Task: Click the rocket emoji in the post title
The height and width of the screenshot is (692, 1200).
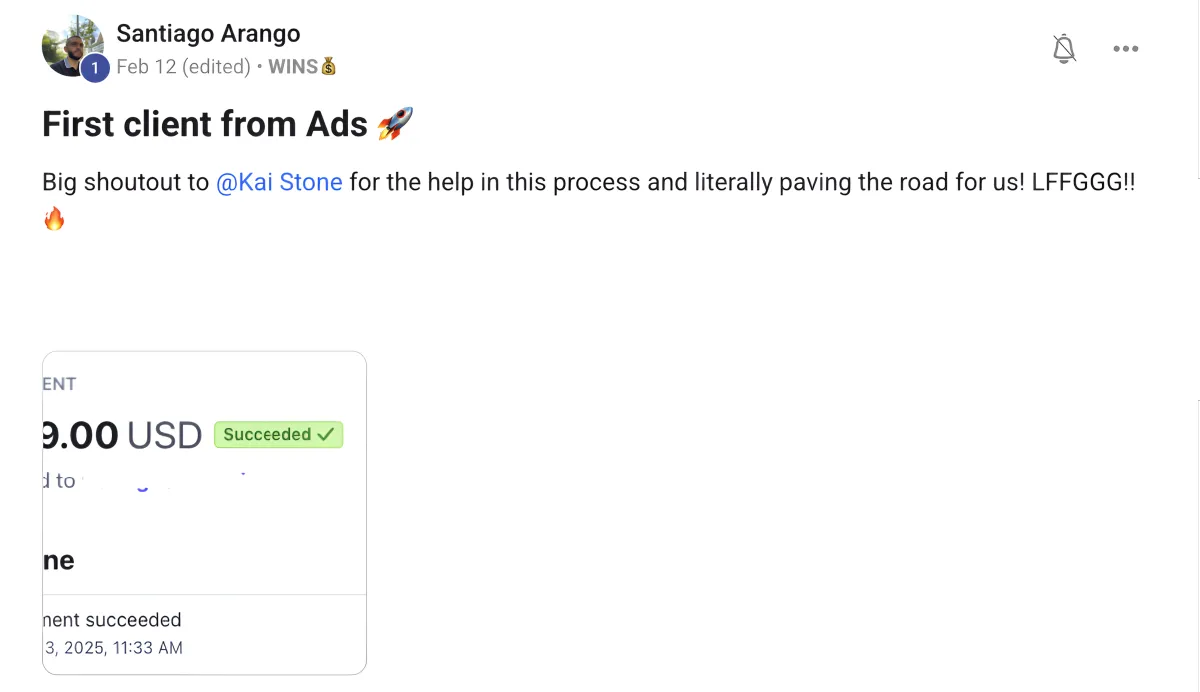Action: (395, 124)
